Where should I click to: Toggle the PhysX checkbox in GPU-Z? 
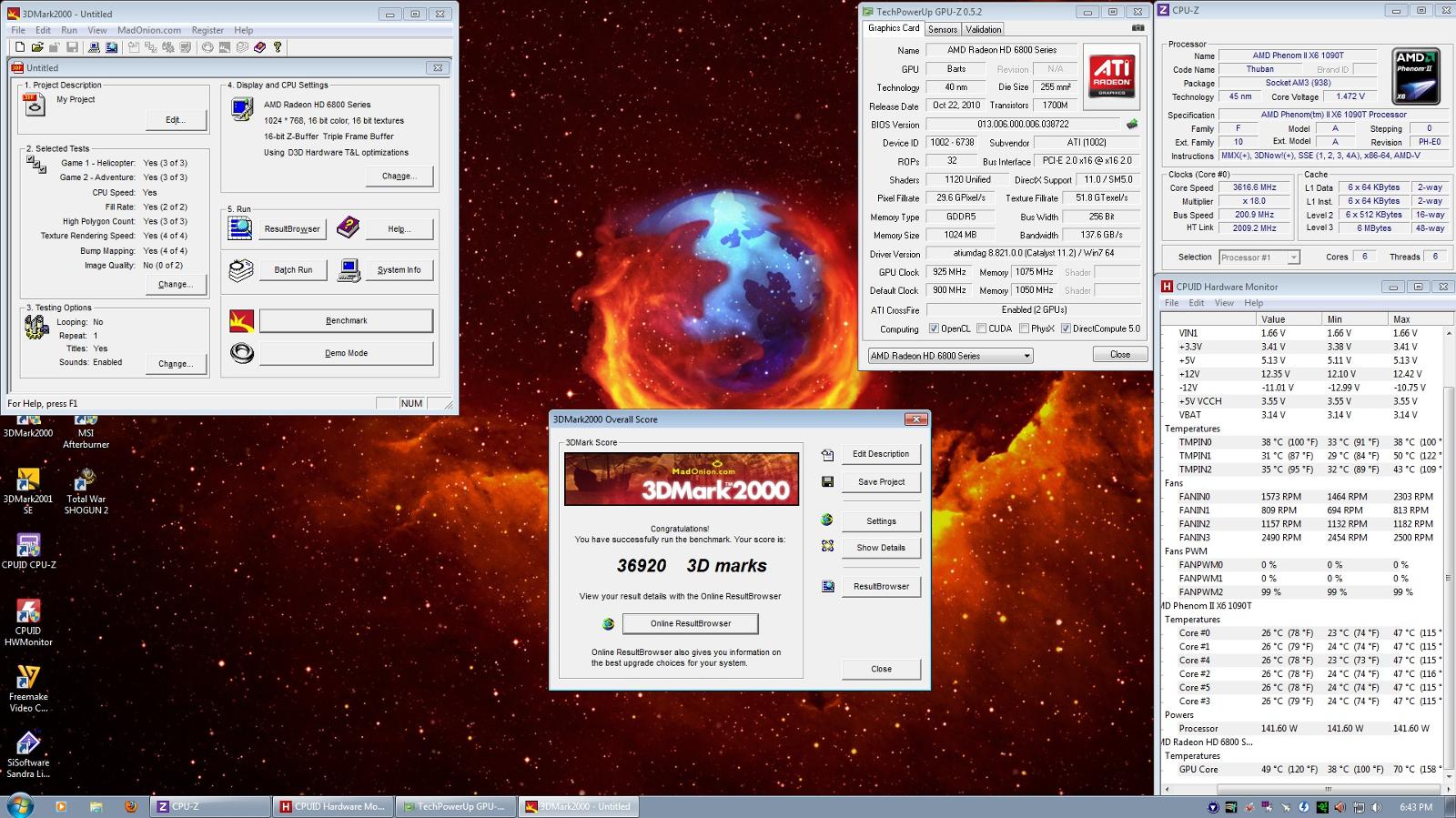[x=1025, y=328]
